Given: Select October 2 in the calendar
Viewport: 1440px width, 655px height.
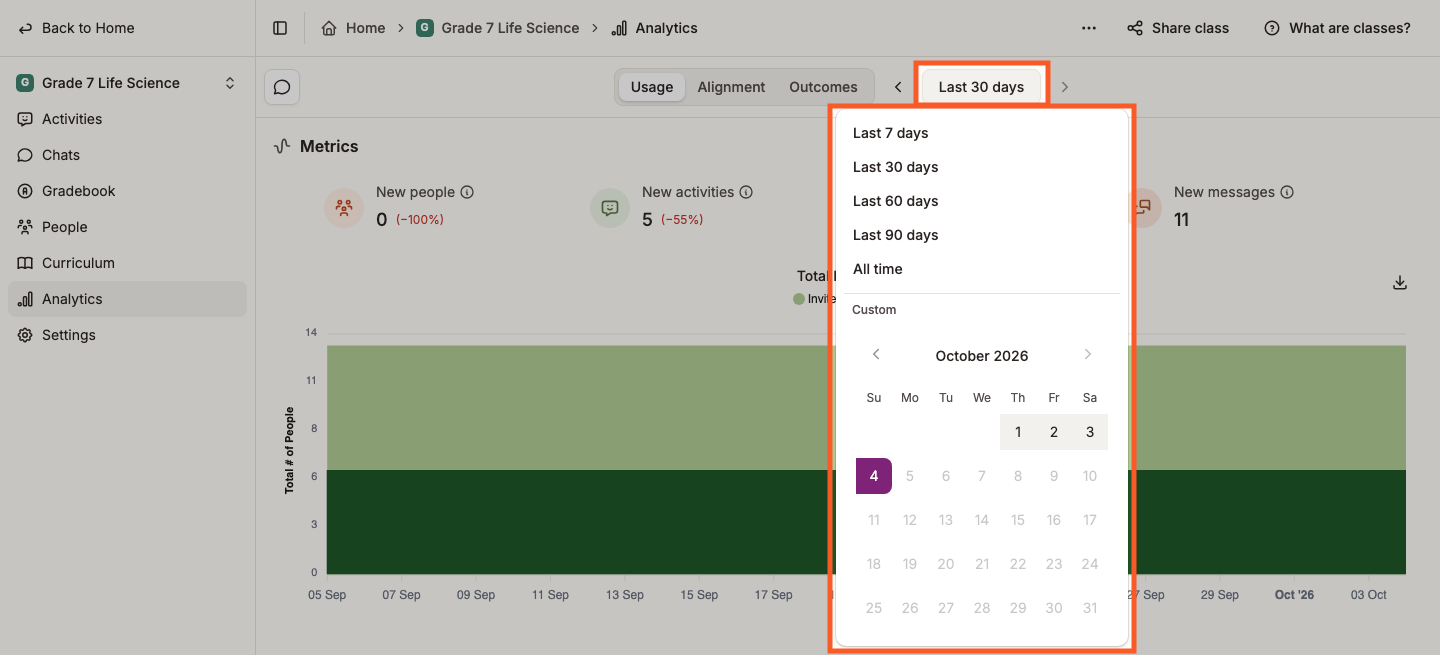Looking at the screenshot, I should pyautogui.click(x=1054, y=432).
